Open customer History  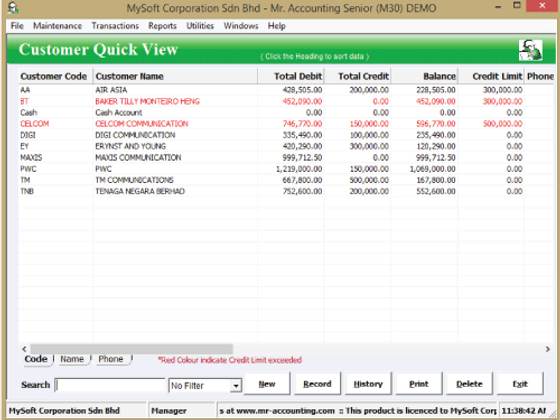pos(368,384)
